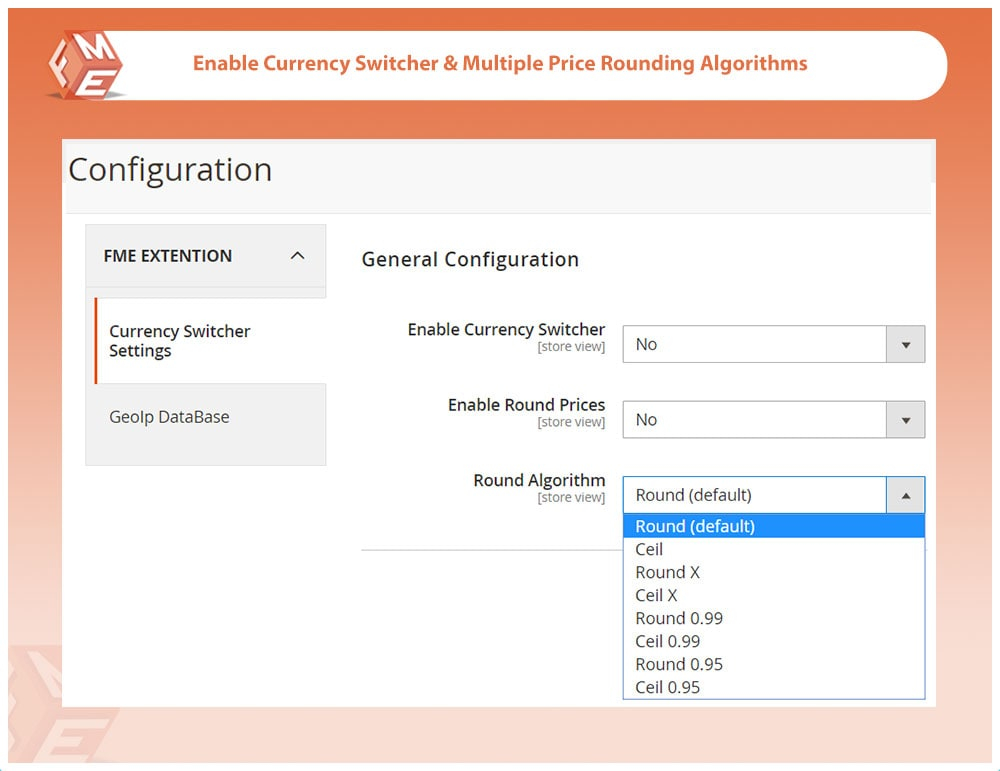This screenshot has width=1000, height=771.
Task: Choose Round 0.99 rounding option
Action: point(679,618)
